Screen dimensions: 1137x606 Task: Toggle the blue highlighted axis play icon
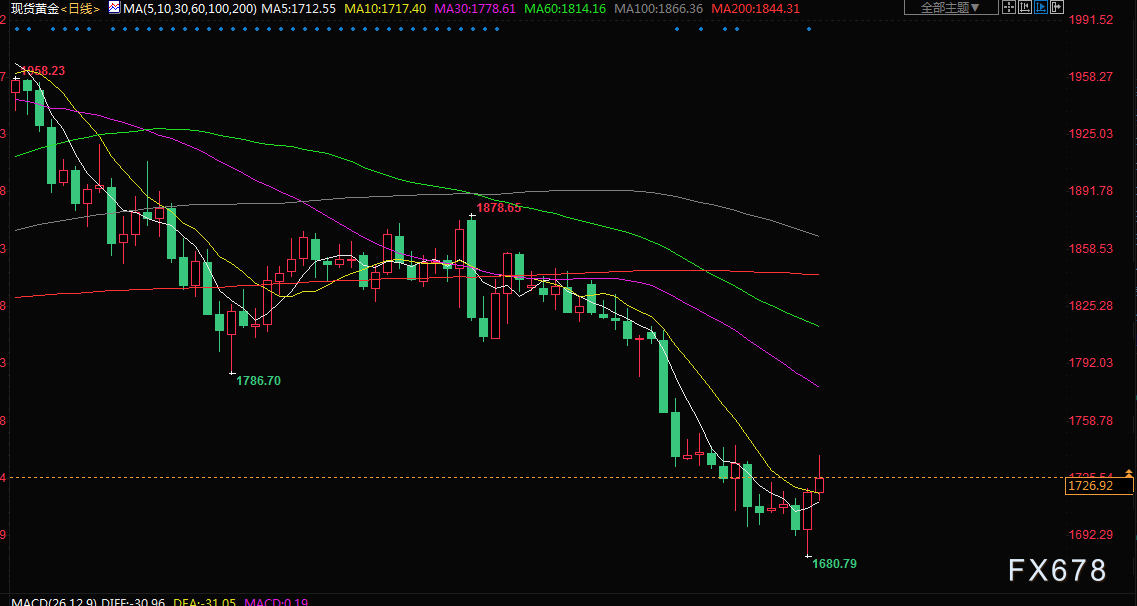click(x=1041, y=7)
